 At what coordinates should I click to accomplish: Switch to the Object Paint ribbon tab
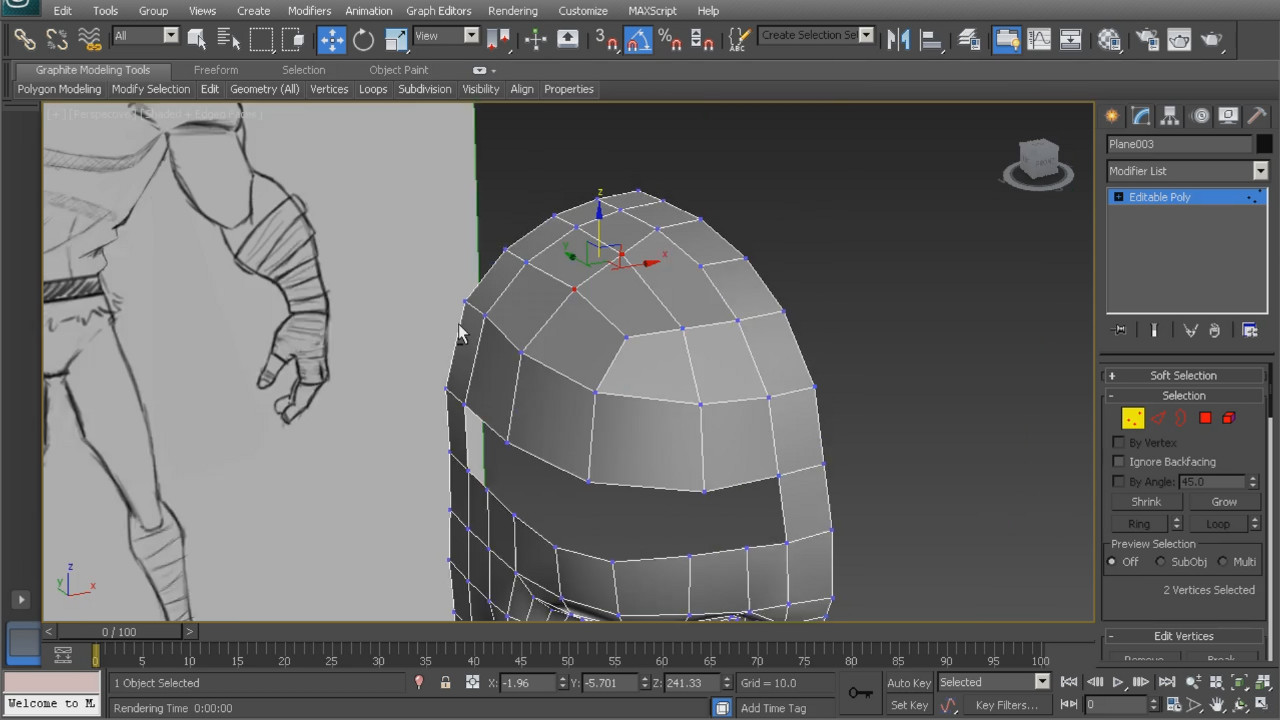398,70
